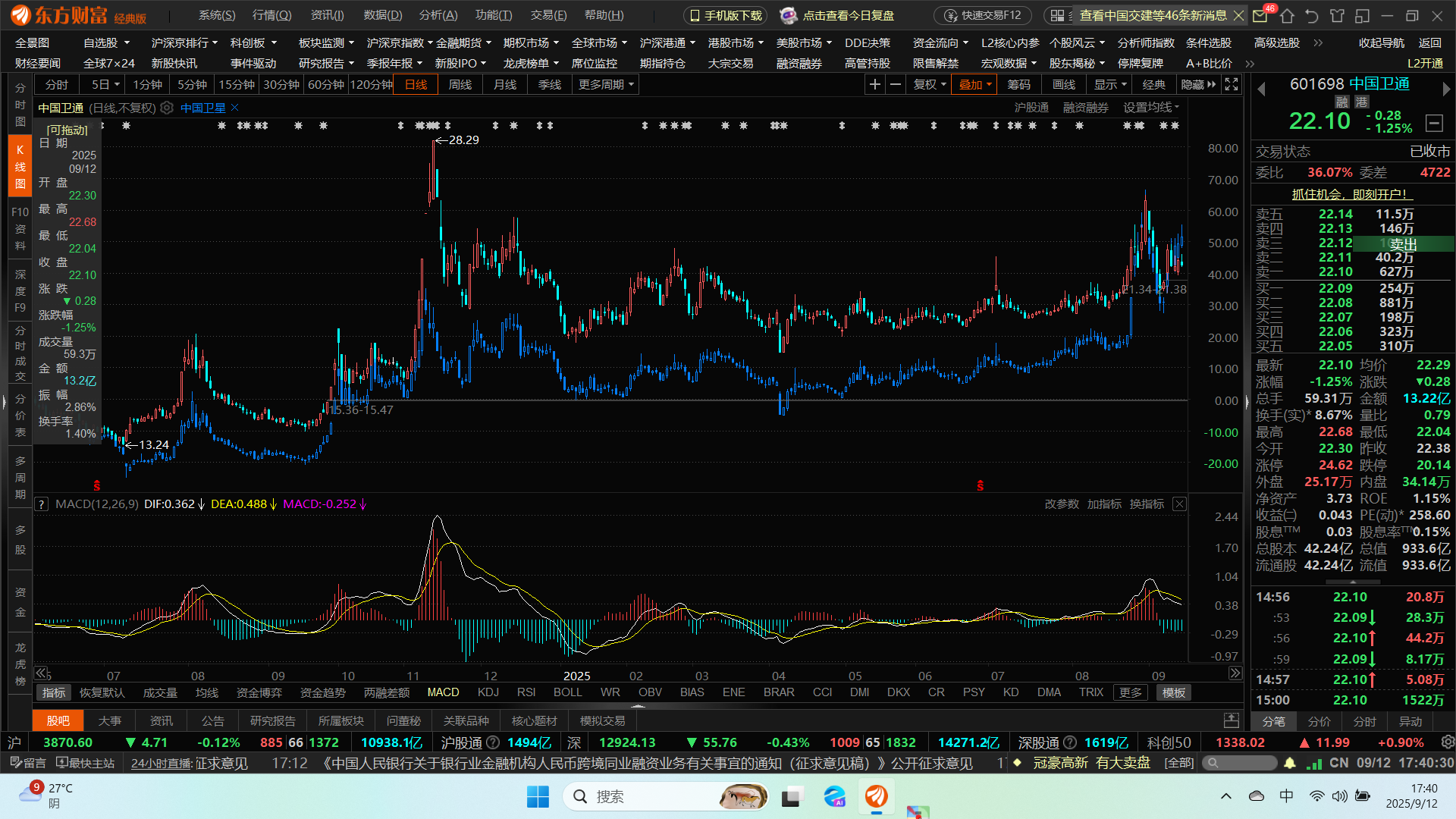Screen dimensions: 1456x819
Task: Open MACD help question mark icon
Action: 42,504
